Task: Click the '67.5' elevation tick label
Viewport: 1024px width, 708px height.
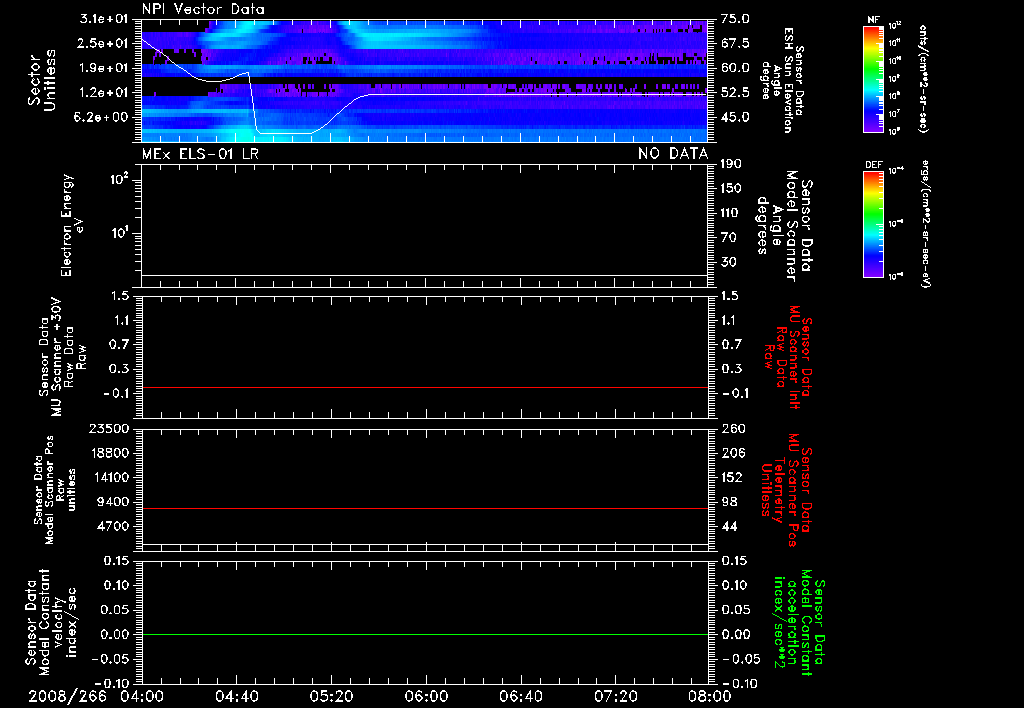Action: coord(735,43)
